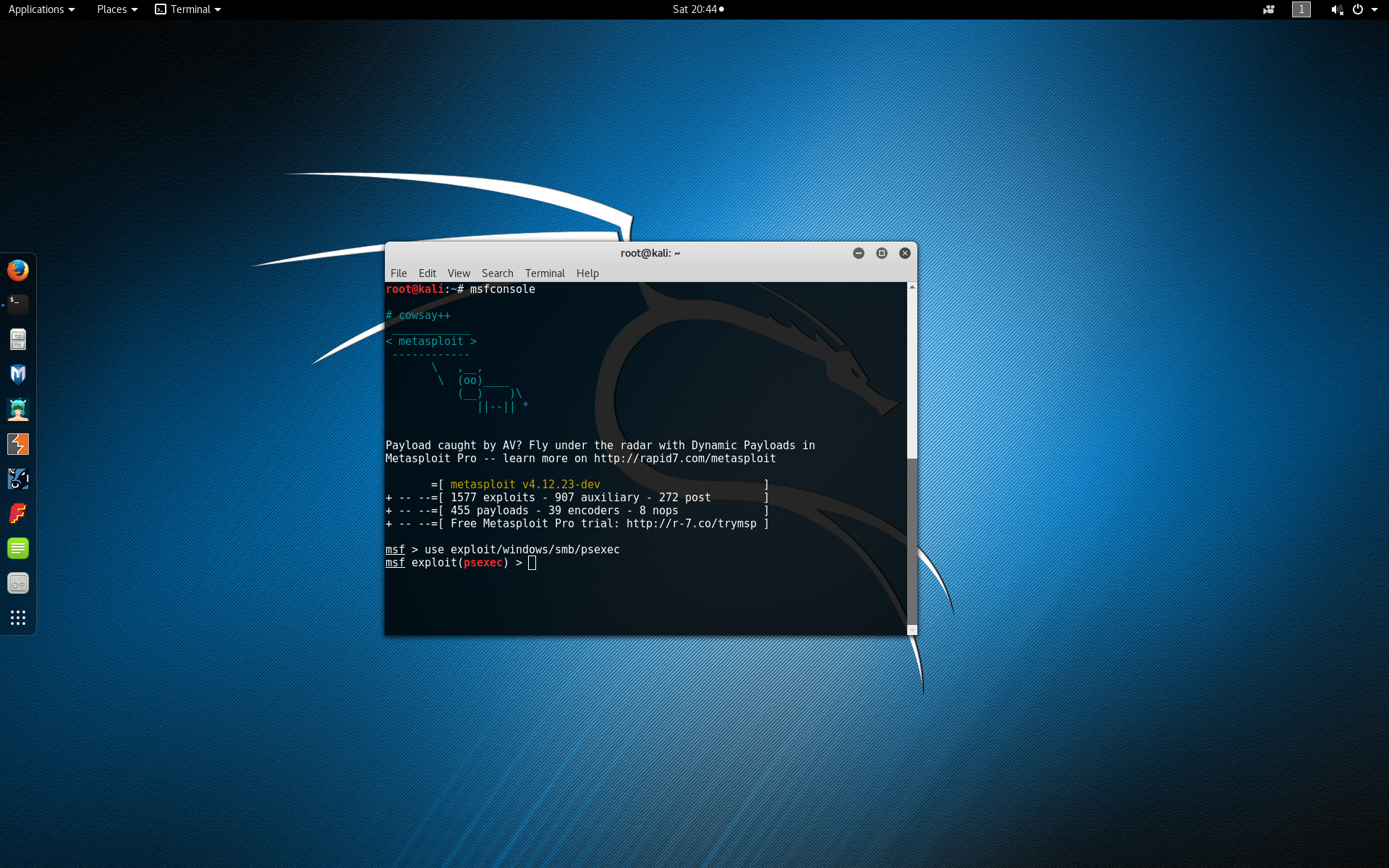The width and height of the screenshot is (1389, 868).
Task: Click 'Payload caught by AV?' text line
Action: 600,446
